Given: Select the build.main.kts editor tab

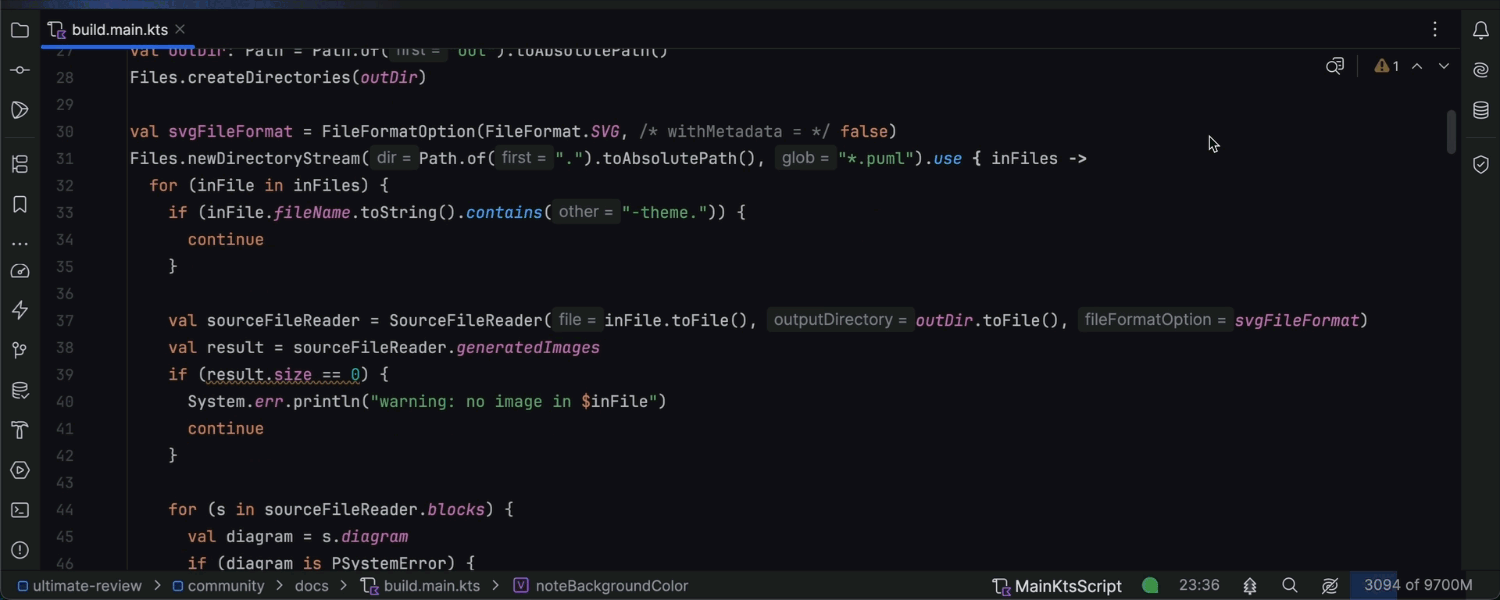Looking at the screenshot, I should [119, 30].
